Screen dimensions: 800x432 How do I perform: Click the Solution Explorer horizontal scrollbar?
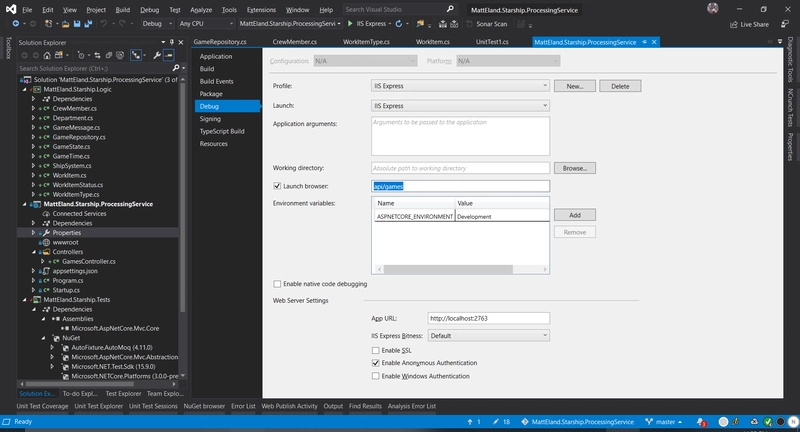tap(80, 384)
